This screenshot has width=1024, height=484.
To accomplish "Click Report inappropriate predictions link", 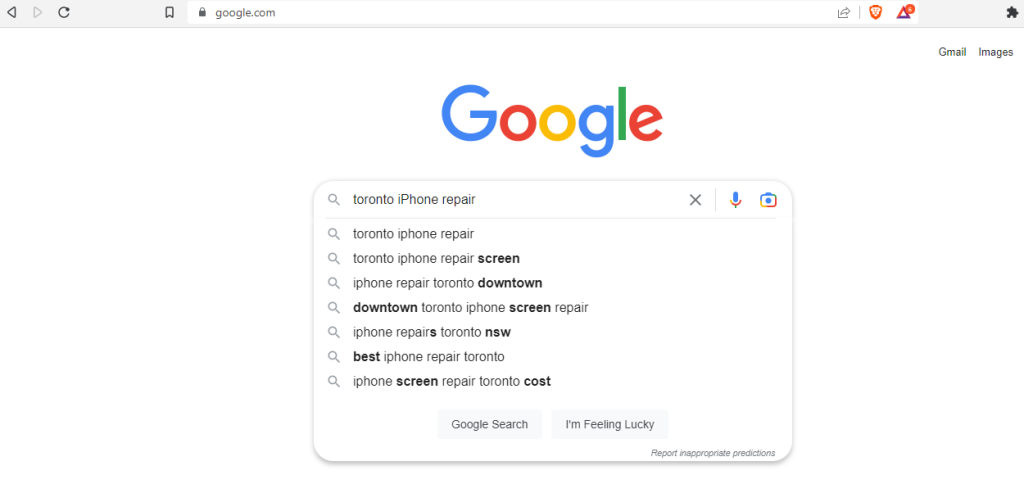I will (x=713, y=453).
